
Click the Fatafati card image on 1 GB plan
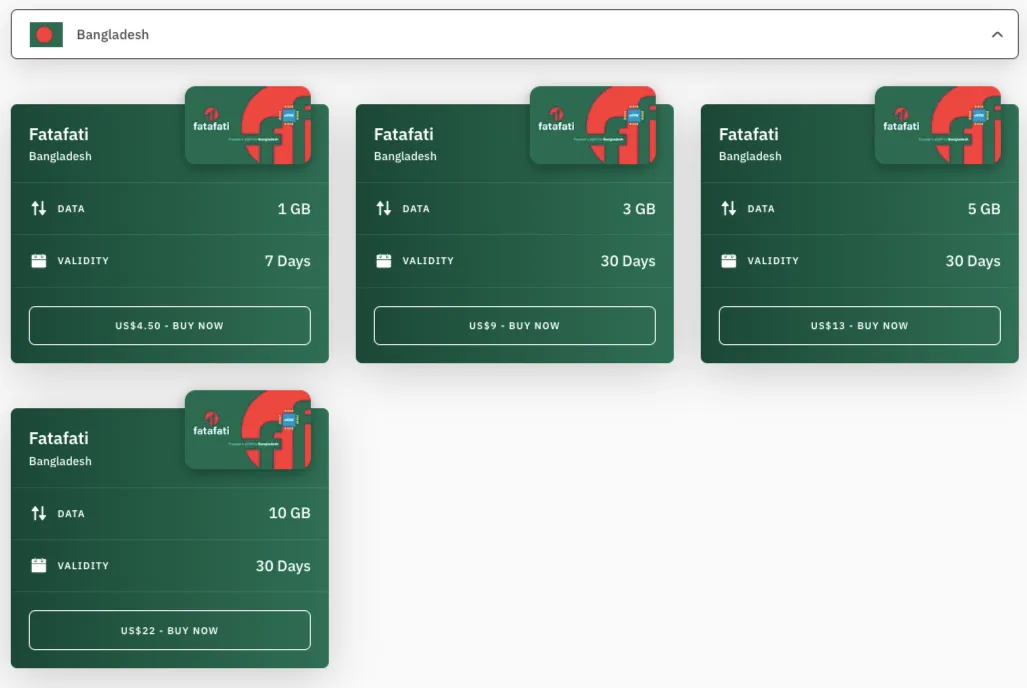(248, 125)
